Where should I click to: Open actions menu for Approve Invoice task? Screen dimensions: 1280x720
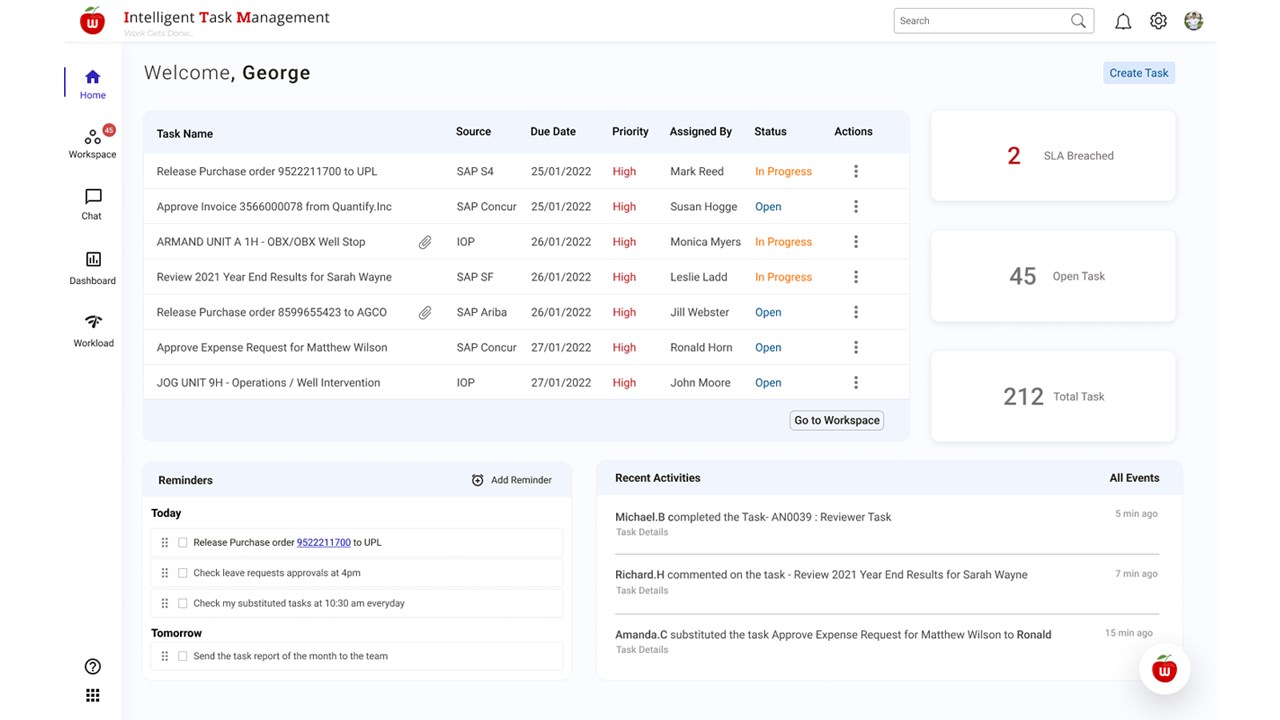point(856,207)
